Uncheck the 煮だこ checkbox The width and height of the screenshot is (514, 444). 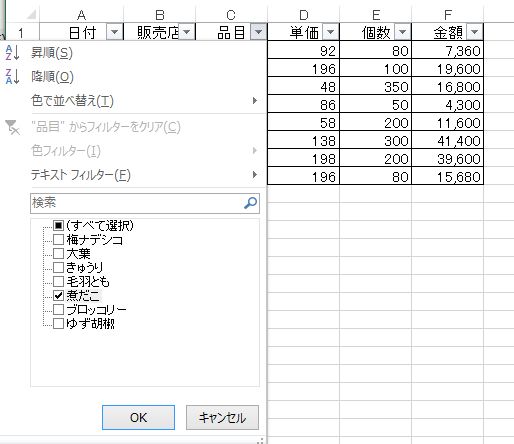coord(58,295)
